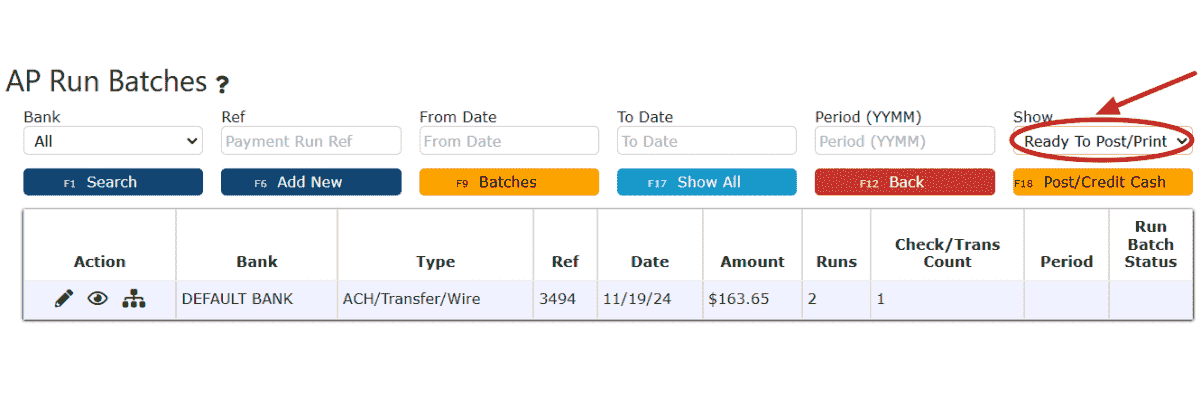Open Batches with the orange F9 button

pos(509,182)
